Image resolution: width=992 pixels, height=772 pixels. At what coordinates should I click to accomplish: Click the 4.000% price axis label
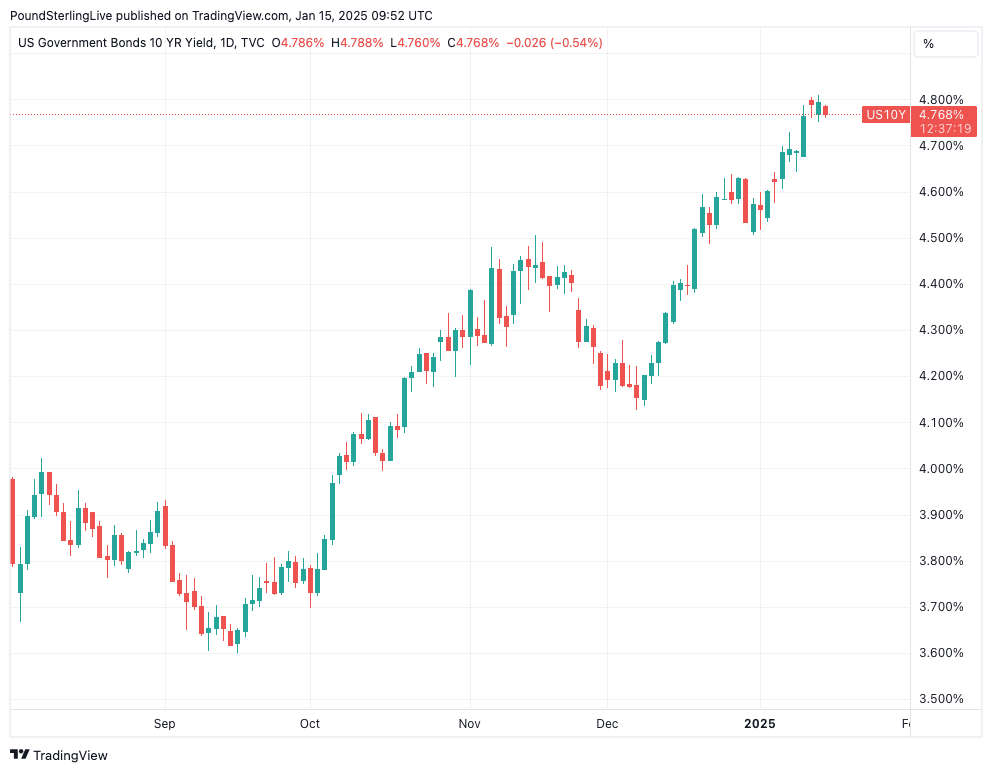941,469
